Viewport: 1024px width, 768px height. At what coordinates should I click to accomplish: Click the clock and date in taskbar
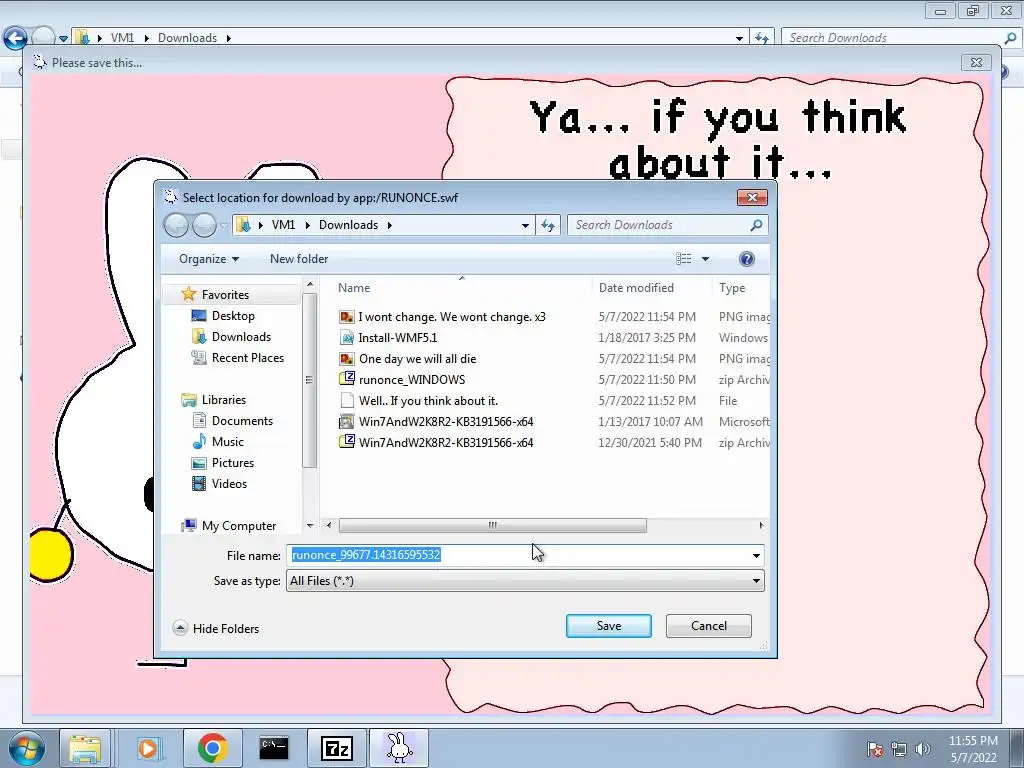[973, 749]
